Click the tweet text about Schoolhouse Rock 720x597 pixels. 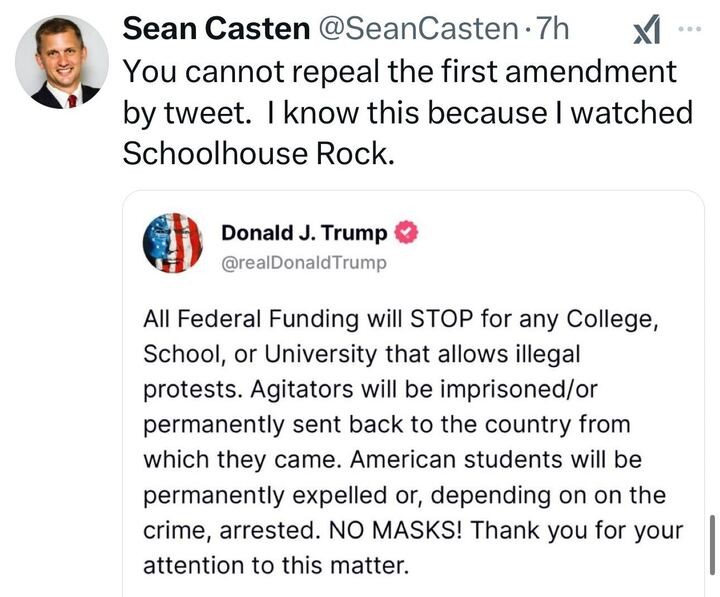pos(407,113)
